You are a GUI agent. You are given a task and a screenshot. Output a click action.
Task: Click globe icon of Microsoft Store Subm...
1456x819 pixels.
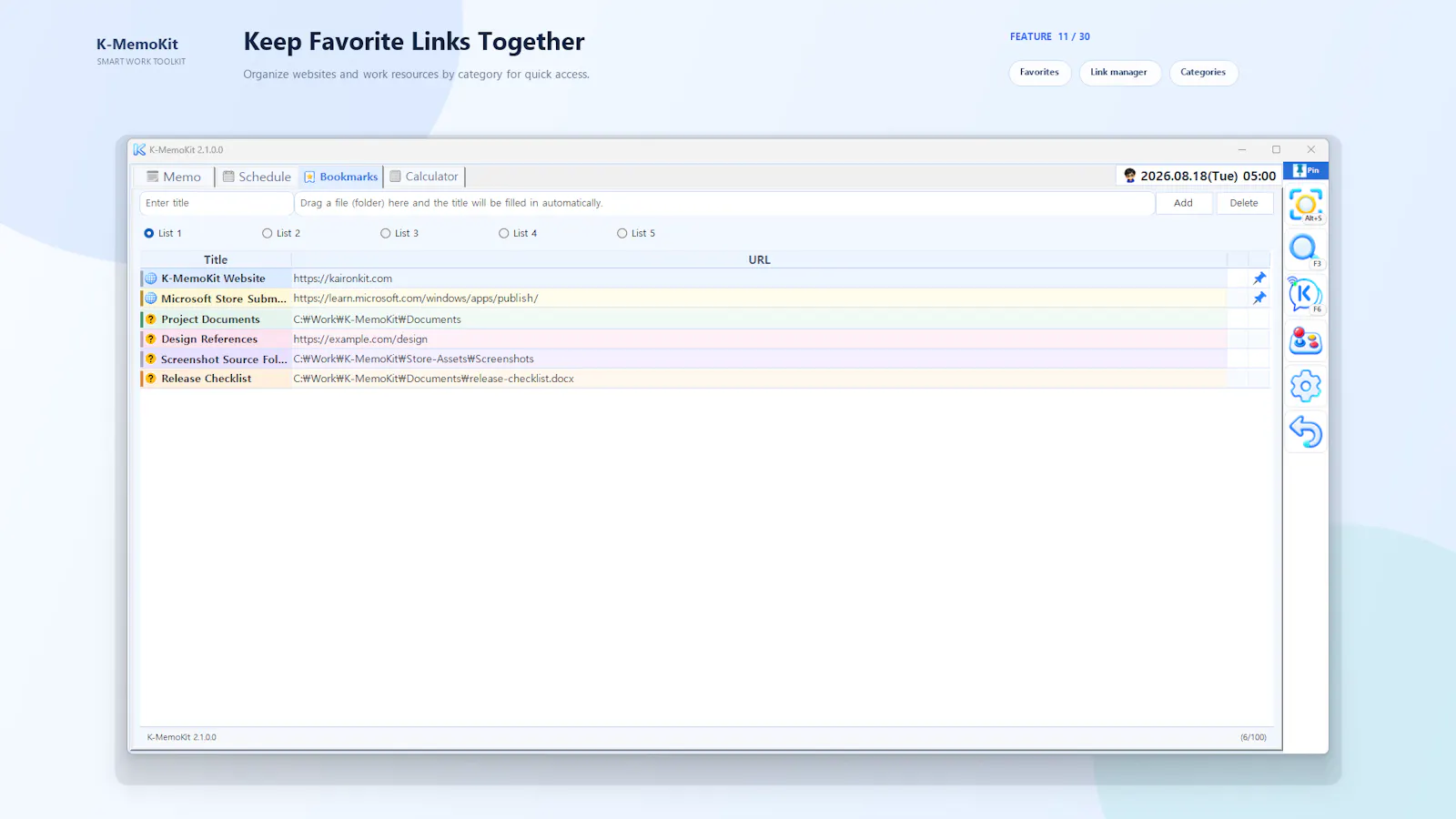pos(151,298)
